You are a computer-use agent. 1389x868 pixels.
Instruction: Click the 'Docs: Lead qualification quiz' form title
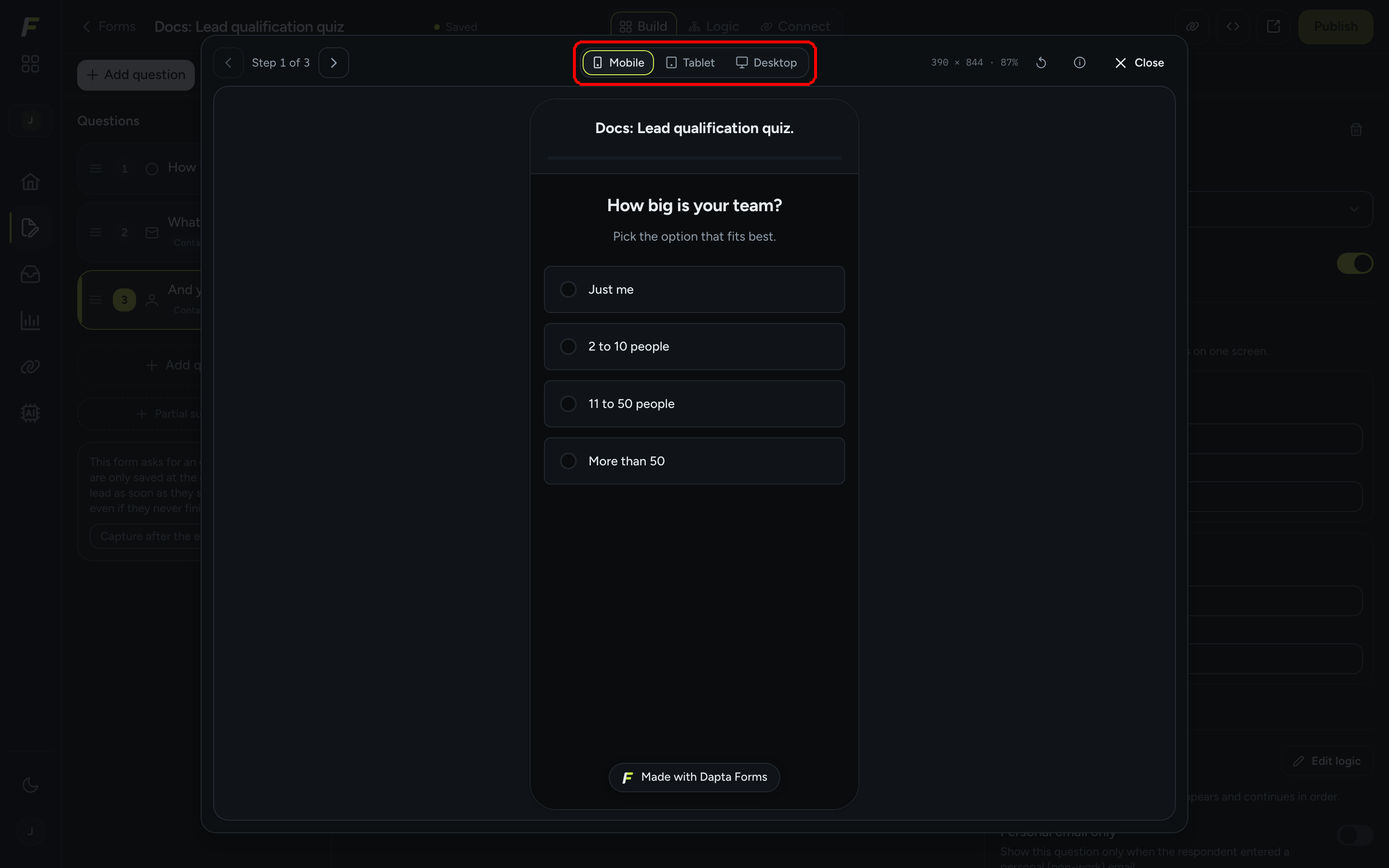(x=249, y=27)
